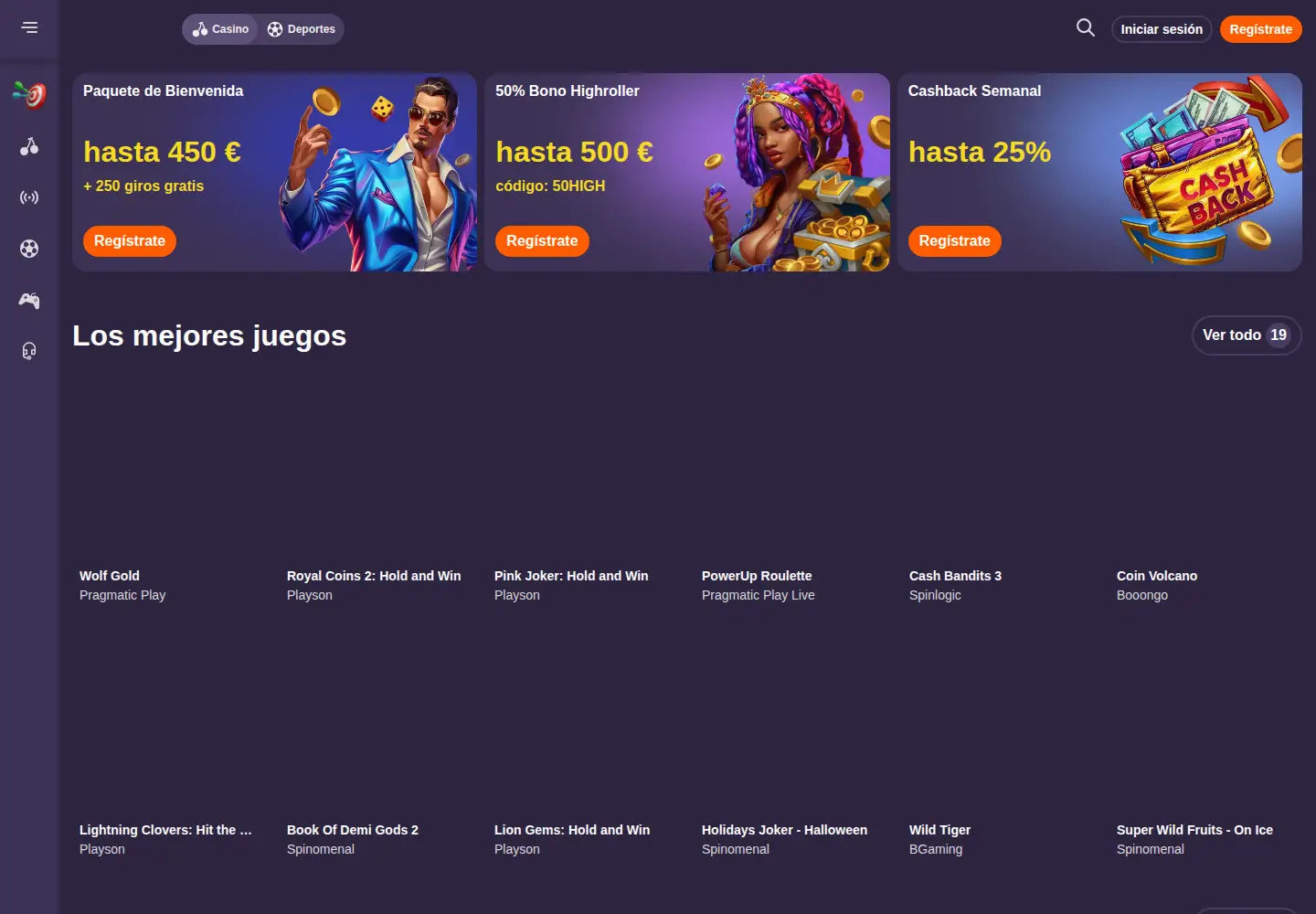Click the hasta 450 € offer text
Screen dimensions: 1316x914
tap(162, 152)
